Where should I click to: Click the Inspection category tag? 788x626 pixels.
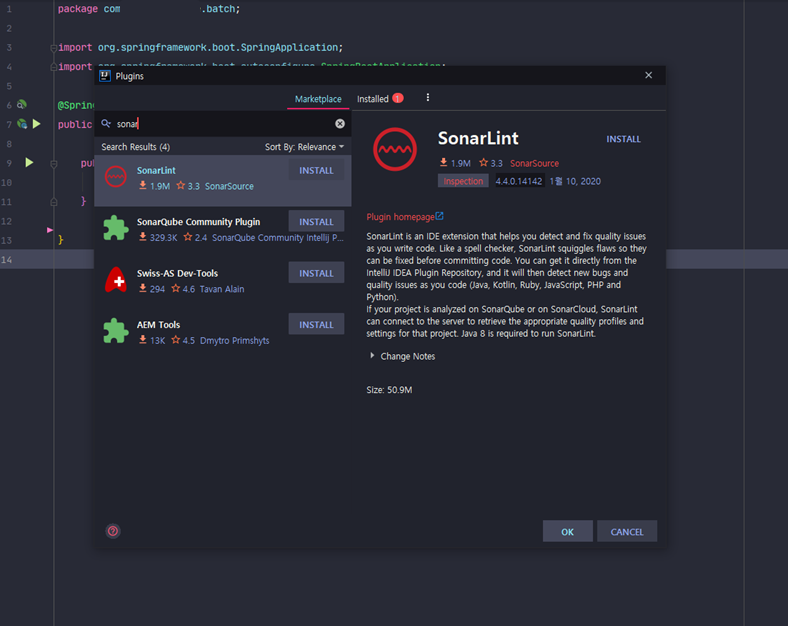(x=463, y=181)
